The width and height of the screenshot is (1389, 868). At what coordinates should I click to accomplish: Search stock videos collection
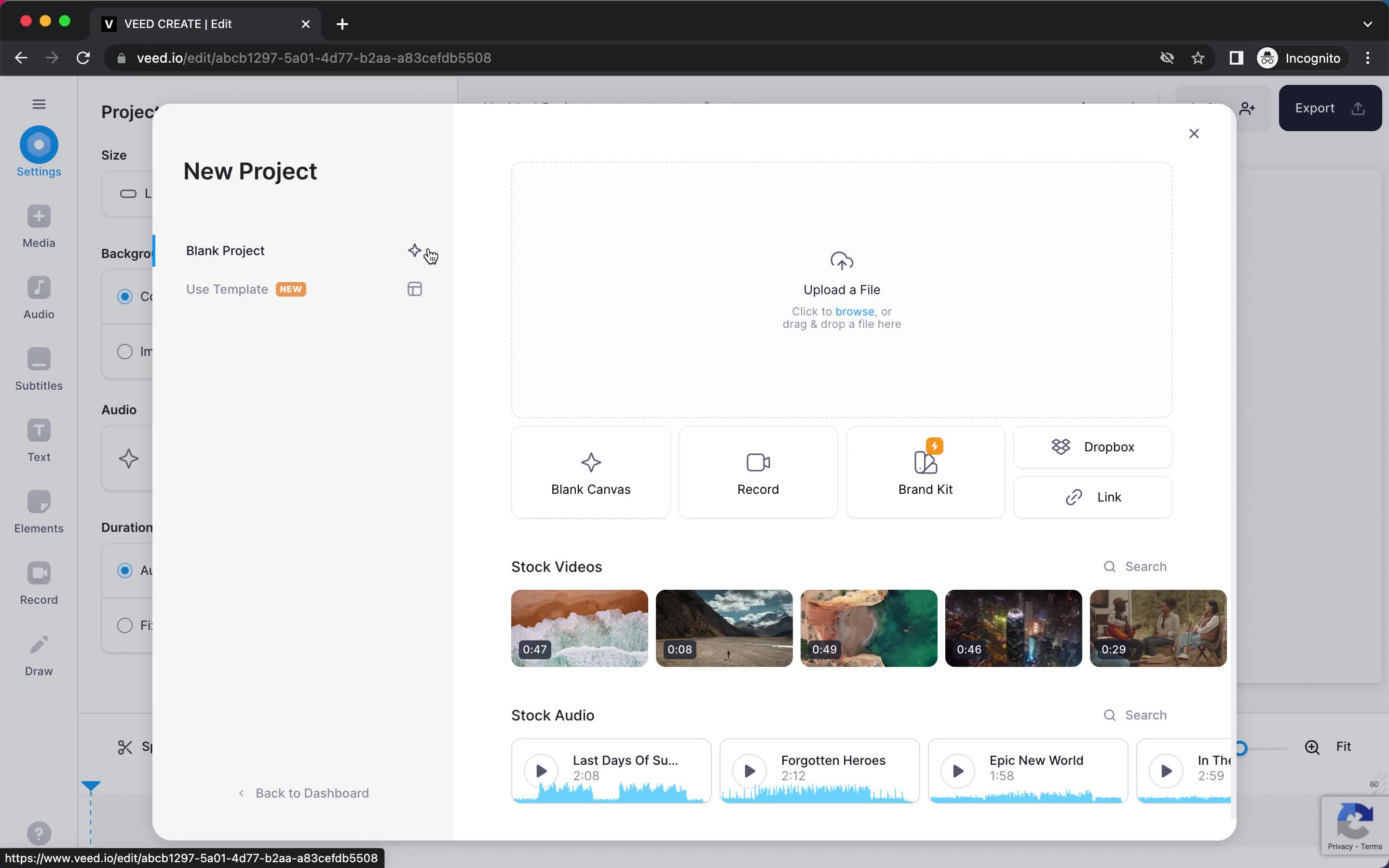click(x=1135, y=566)
